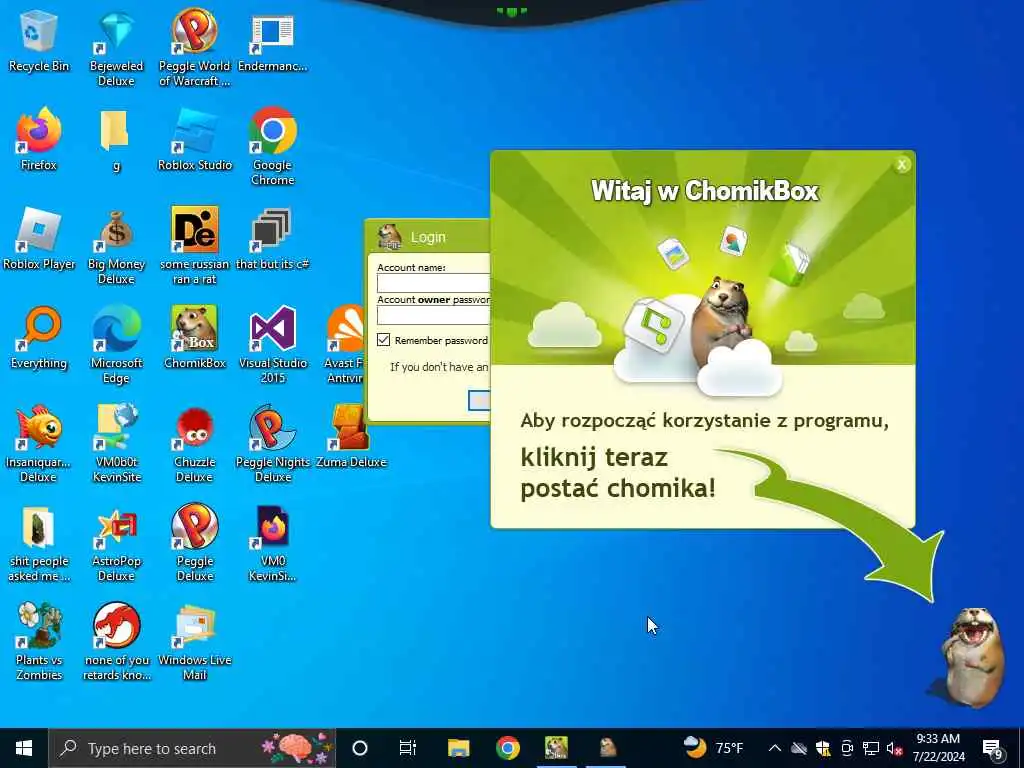Expand the hidden system tray icons

coord(775,748)
